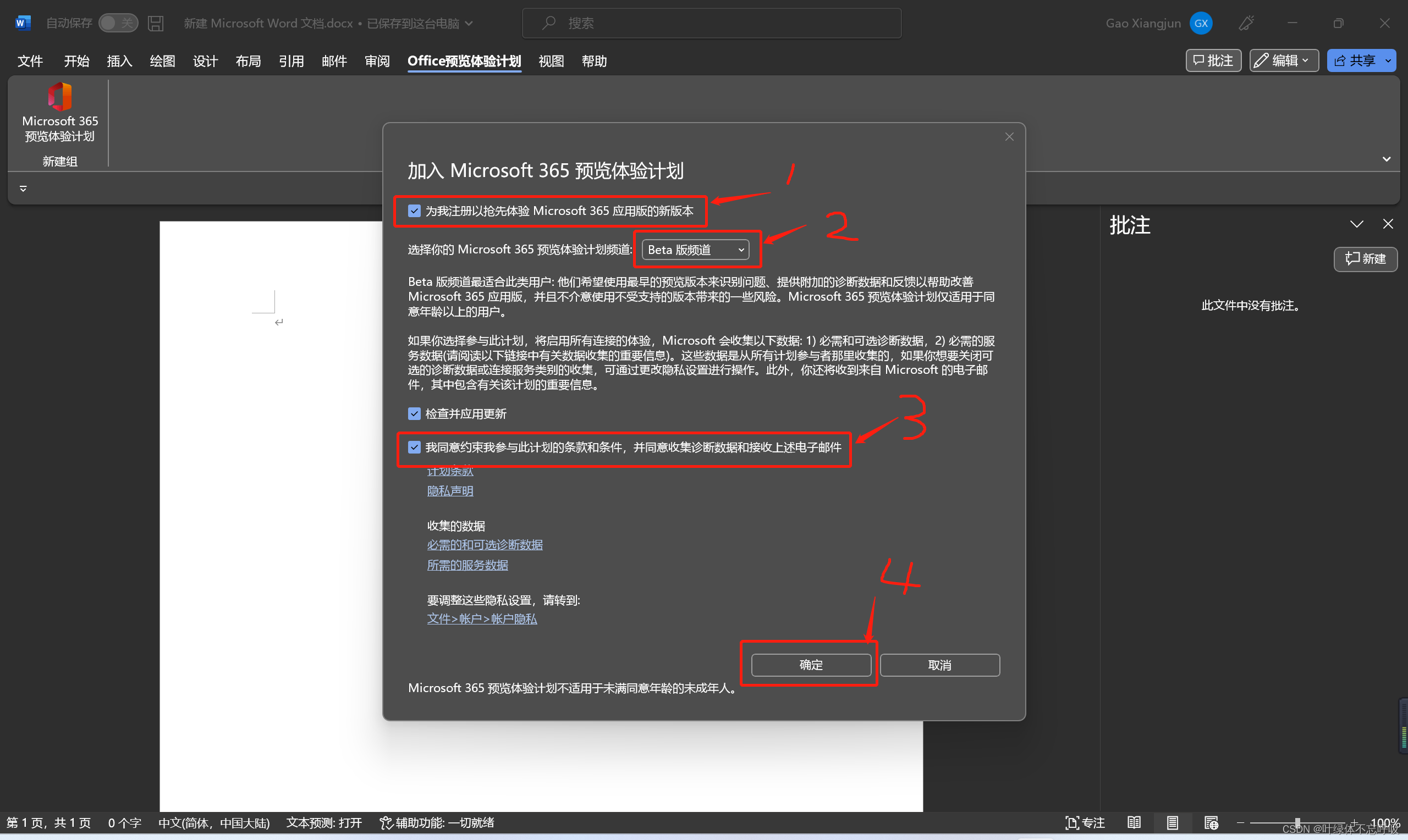1408x840 pixels.
Task: Open the 共享 dropdown arrow
Action: (x=1388, y=60)
